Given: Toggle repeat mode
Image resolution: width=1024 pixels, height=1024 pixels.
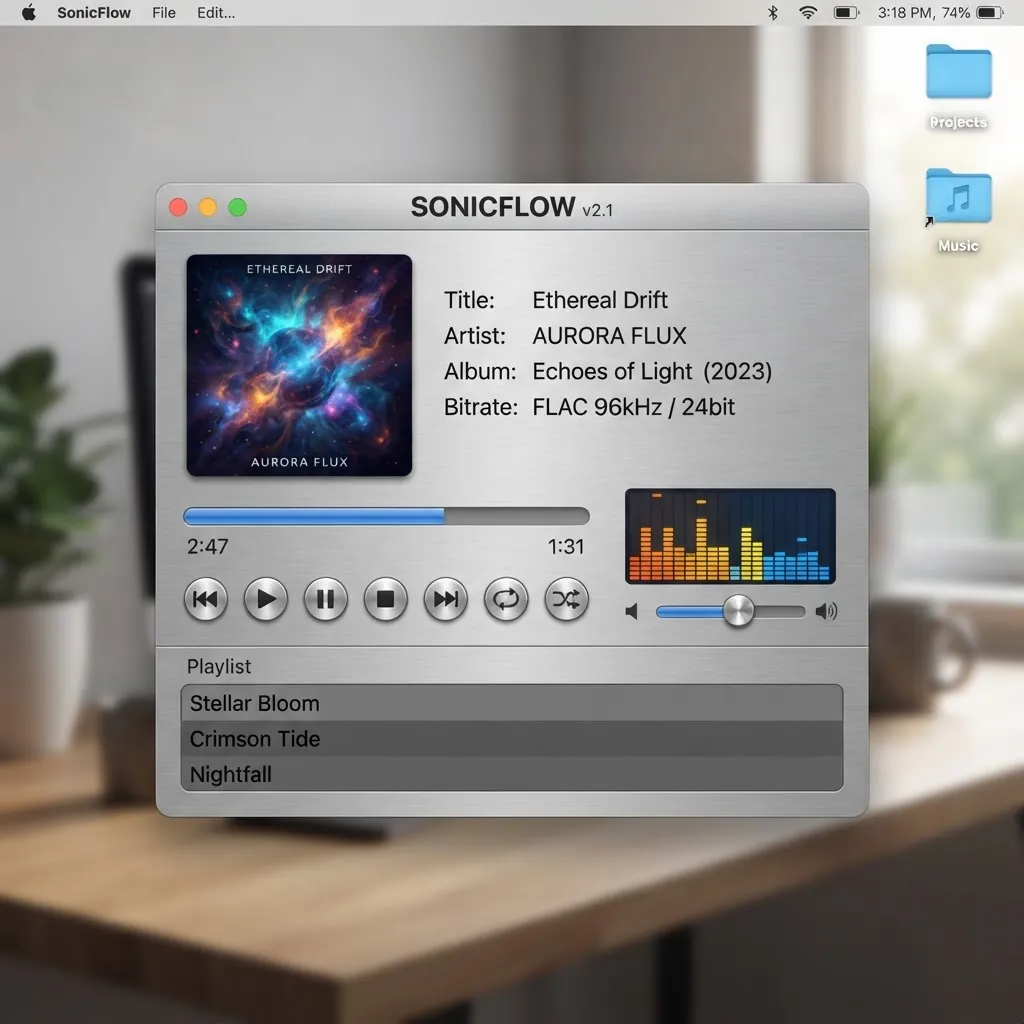Looking at the screenshot, I should [505, 599].
